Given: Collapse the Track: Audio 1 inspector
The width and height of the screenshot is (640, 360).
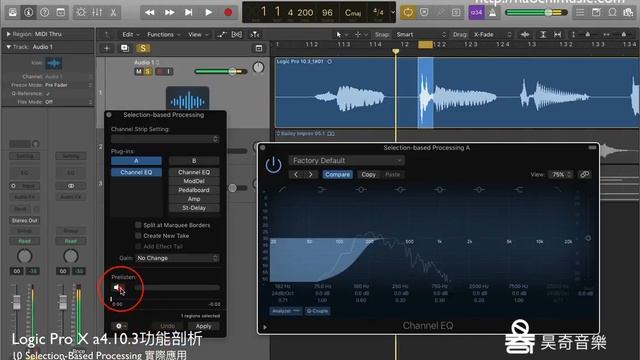Looking at the screenshot, I should pyautogui.click(x=8, y=47).
